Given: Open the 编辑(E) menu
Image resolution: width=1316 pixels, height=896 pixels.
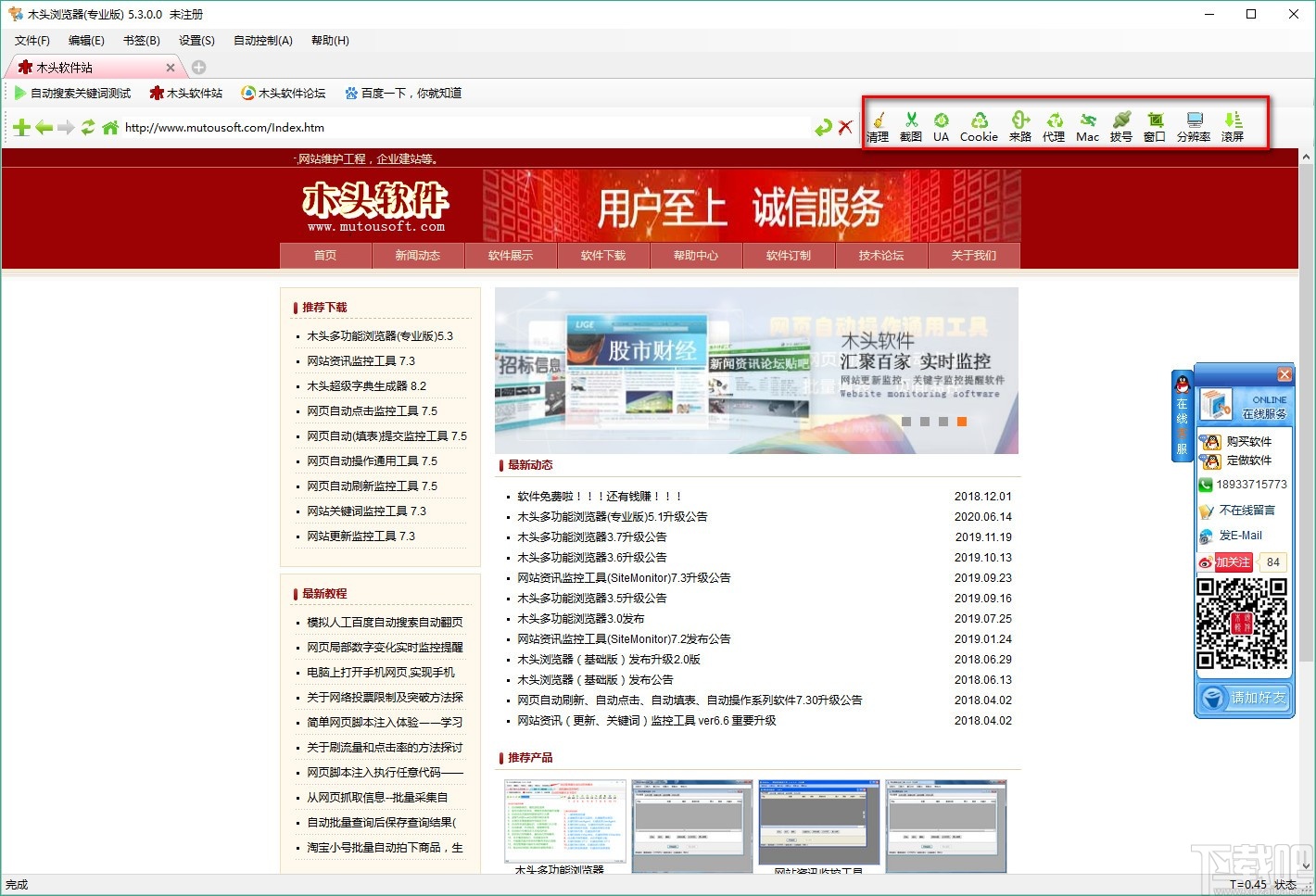Looking at the screenshot, I should 86,41.
